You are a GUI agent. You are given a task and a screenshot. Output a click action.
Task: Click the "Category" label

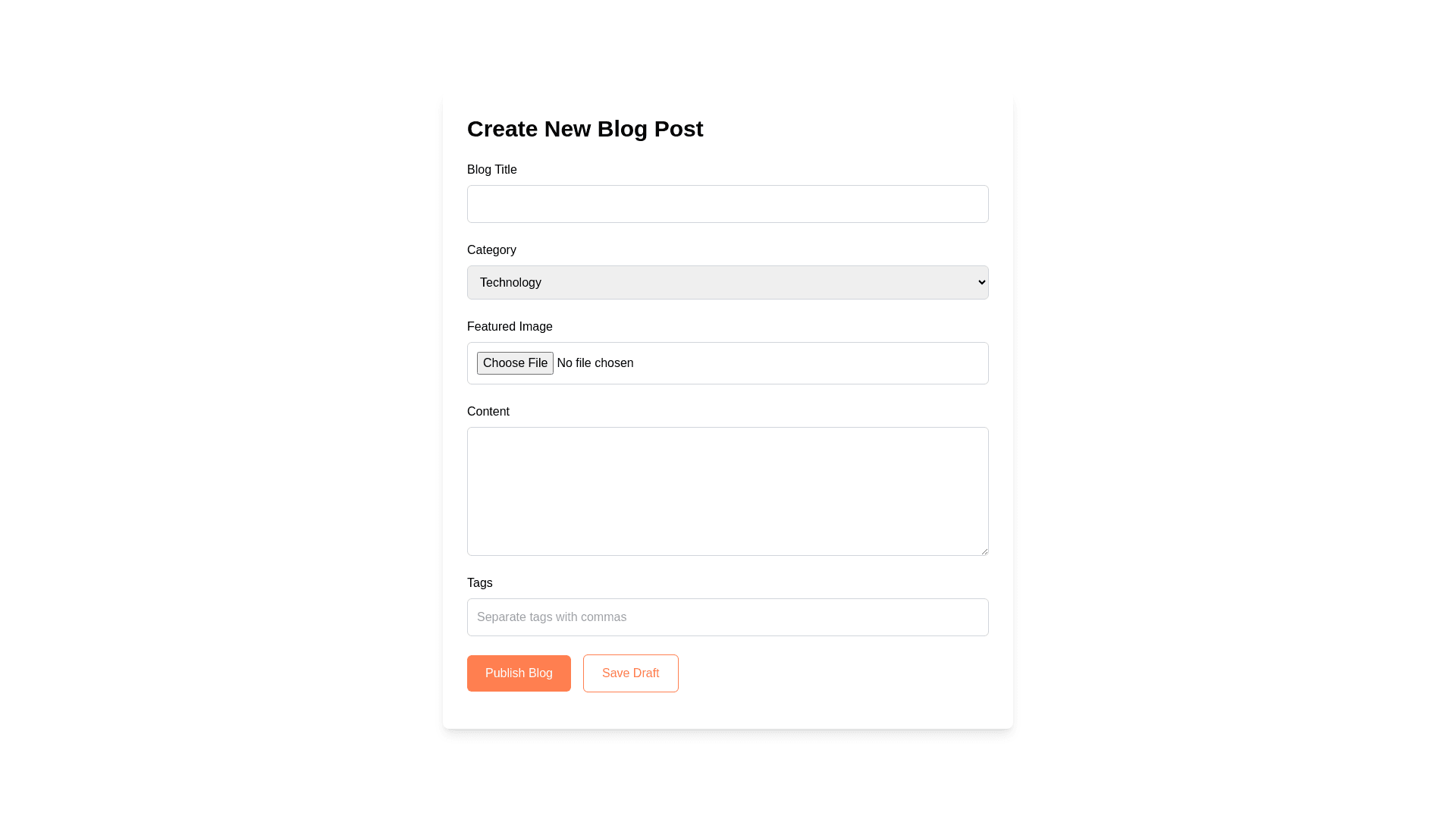click(x=491, y=250)
